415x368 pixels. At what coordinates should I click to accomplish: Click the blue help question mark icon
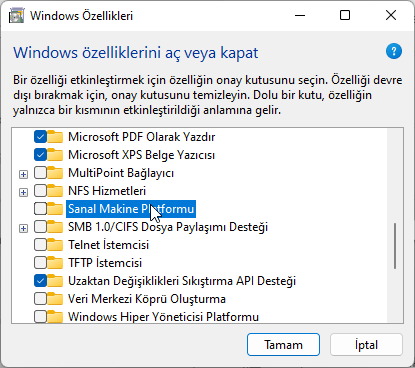tap(394, 51)
